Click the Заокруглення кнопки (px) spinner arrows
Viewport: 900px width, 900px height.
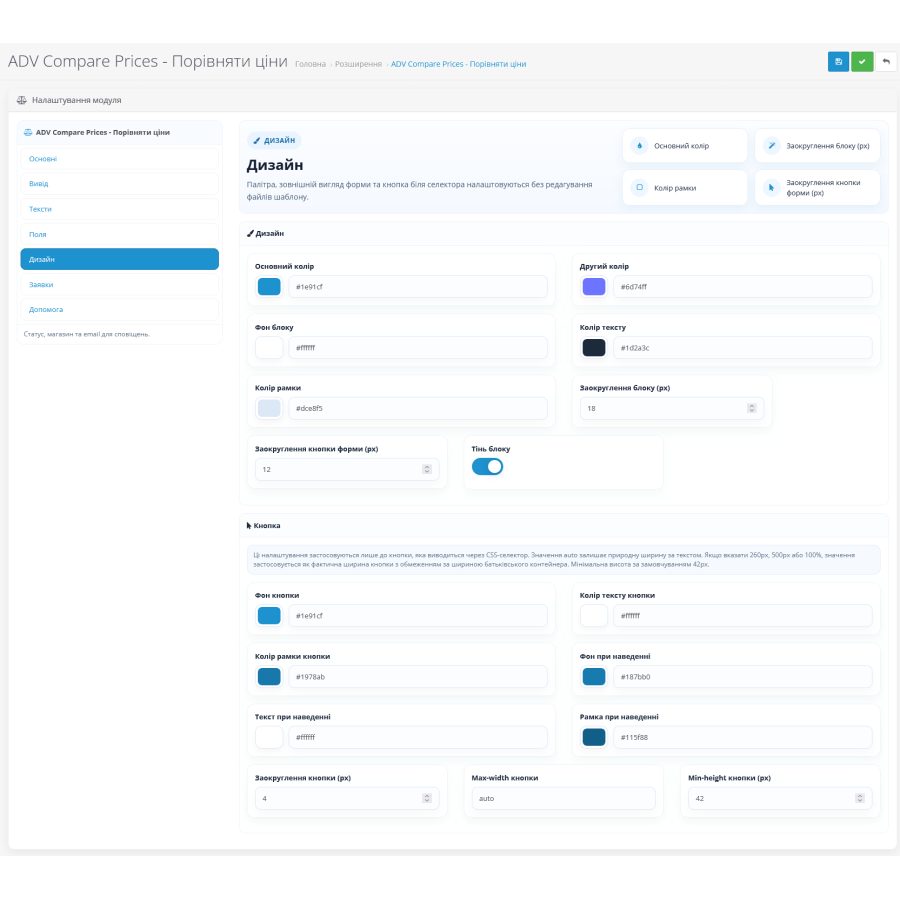(426, 798)
